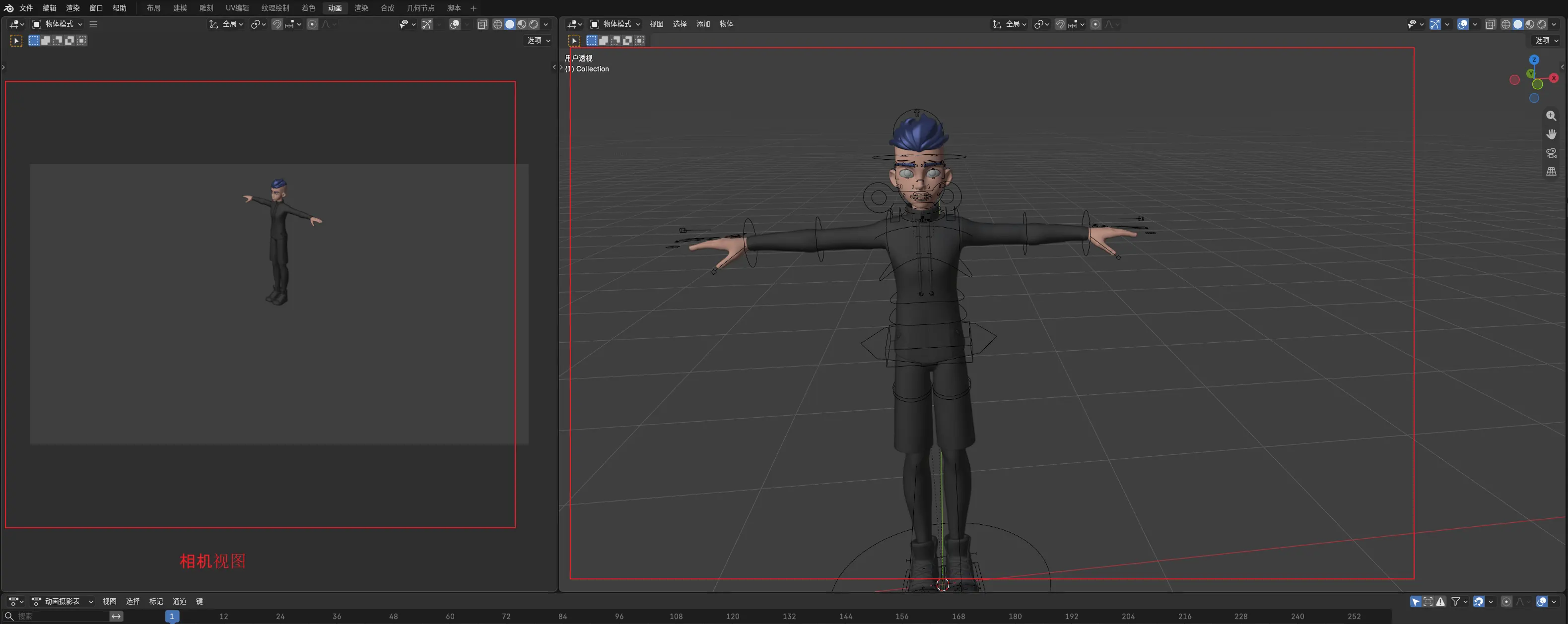Open 添加 menu in right viewport header
The height and width of the screenshot is (624, 1568).
click(x=703, y=24)
